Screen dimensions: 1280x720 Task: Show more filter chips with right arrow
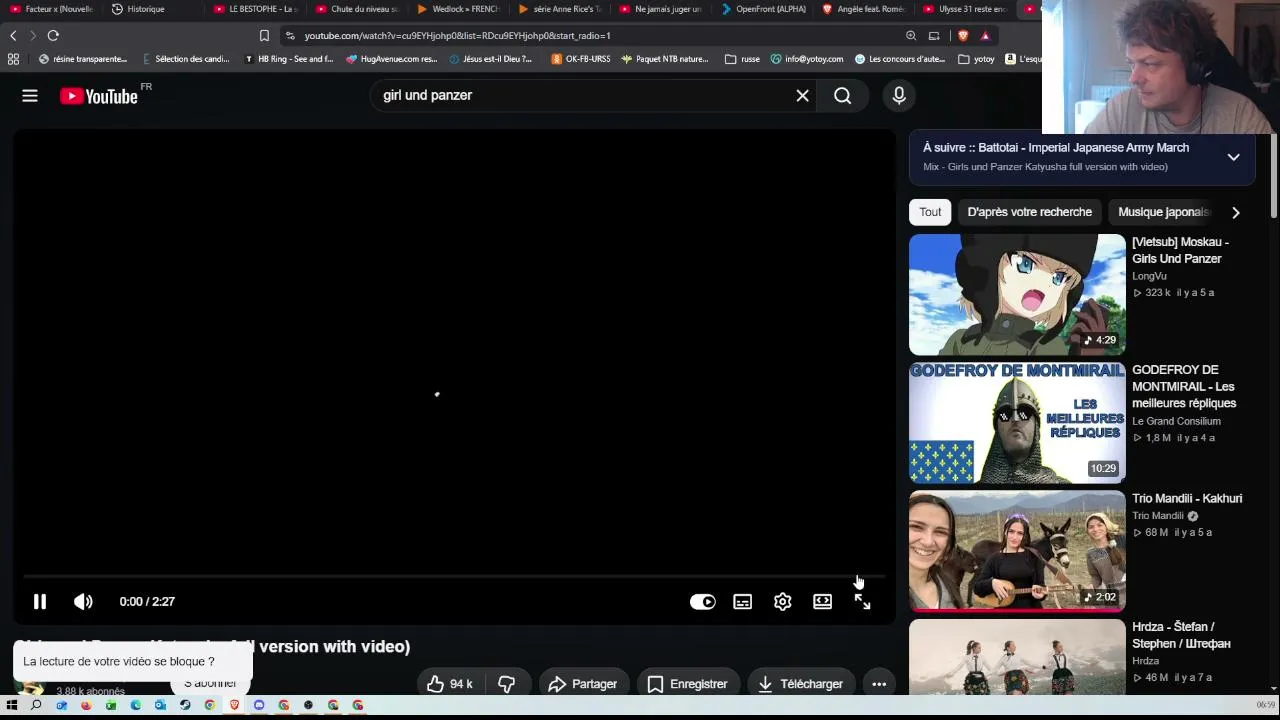pos(1236,212)
